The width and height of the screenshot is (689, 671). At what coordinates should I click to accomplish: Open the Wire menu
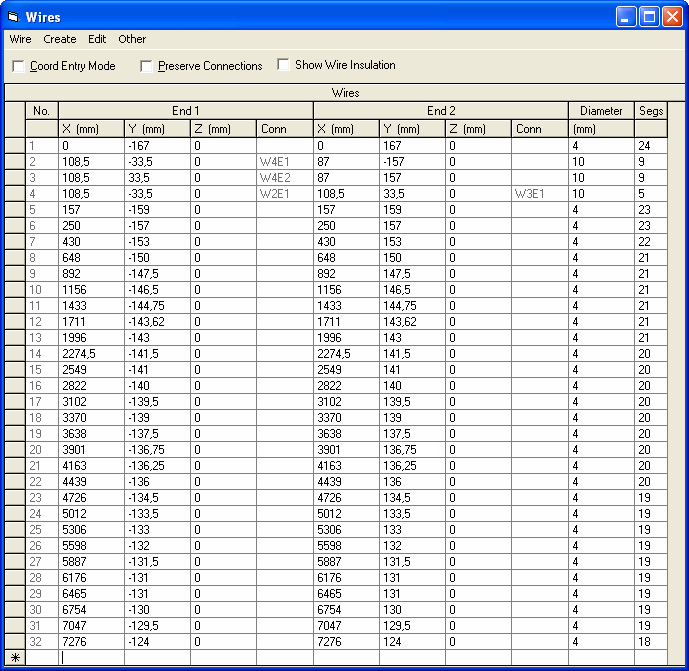20,39
